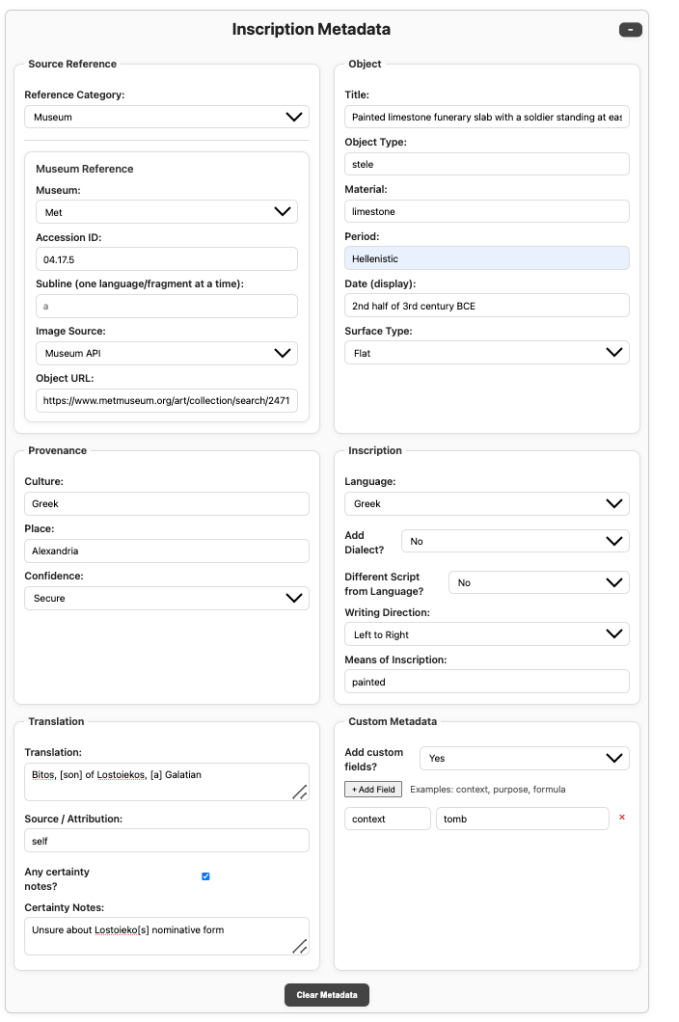This screenshot has height=1022, width=679.
Task: Click into the Period field
Action: [486, 258]
